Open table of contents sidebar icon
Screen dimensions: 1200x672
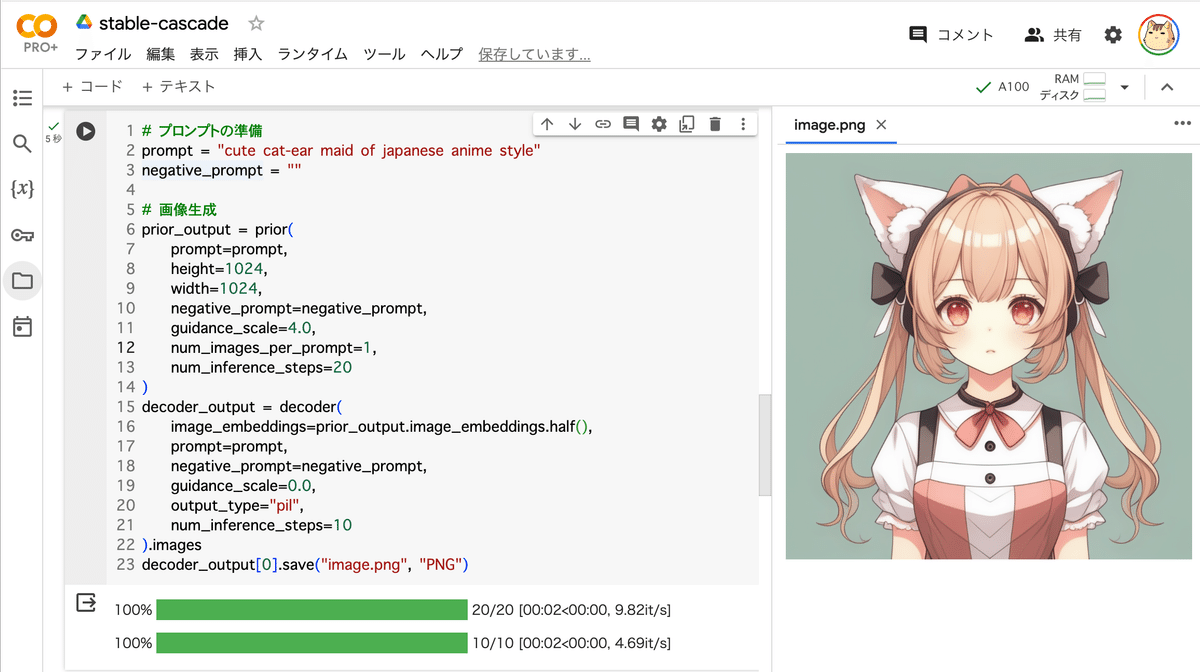click(22, 98)
